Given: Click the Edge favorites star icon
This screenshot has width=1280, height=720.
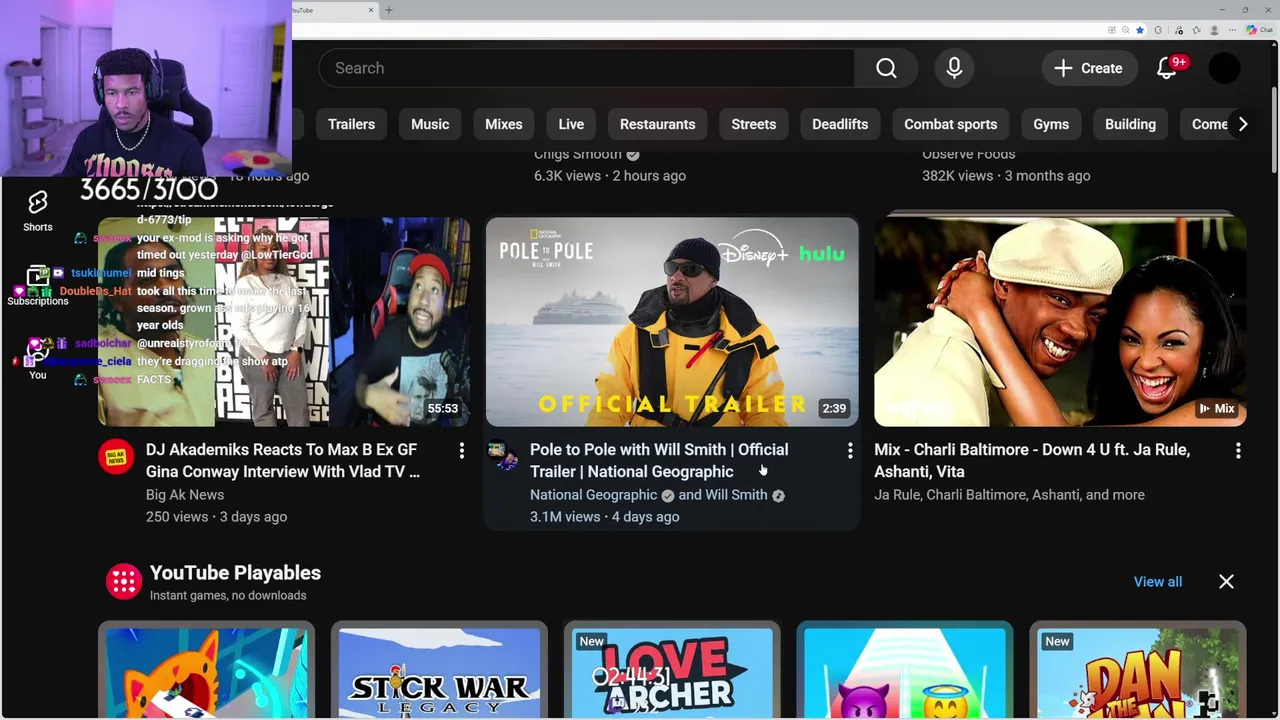Looking at the screenshot, I should tap(1140, 30).
